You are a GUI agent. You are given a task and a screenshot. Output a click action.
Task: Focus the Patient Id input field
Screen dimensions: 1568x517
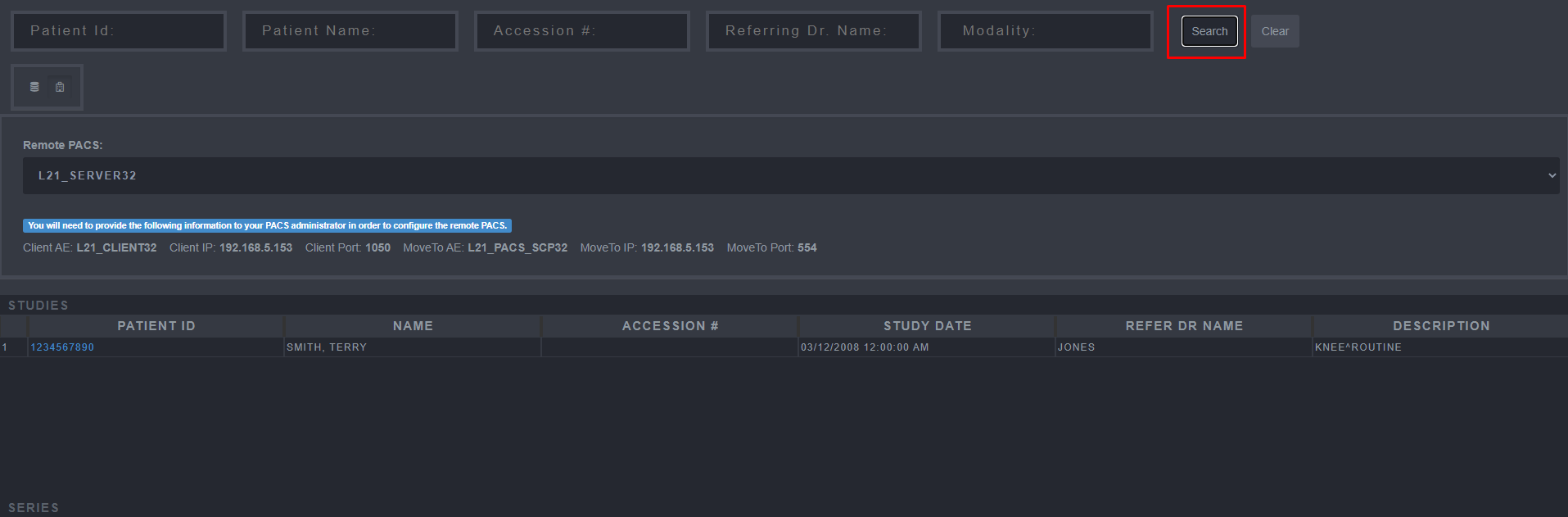(119, 31)
